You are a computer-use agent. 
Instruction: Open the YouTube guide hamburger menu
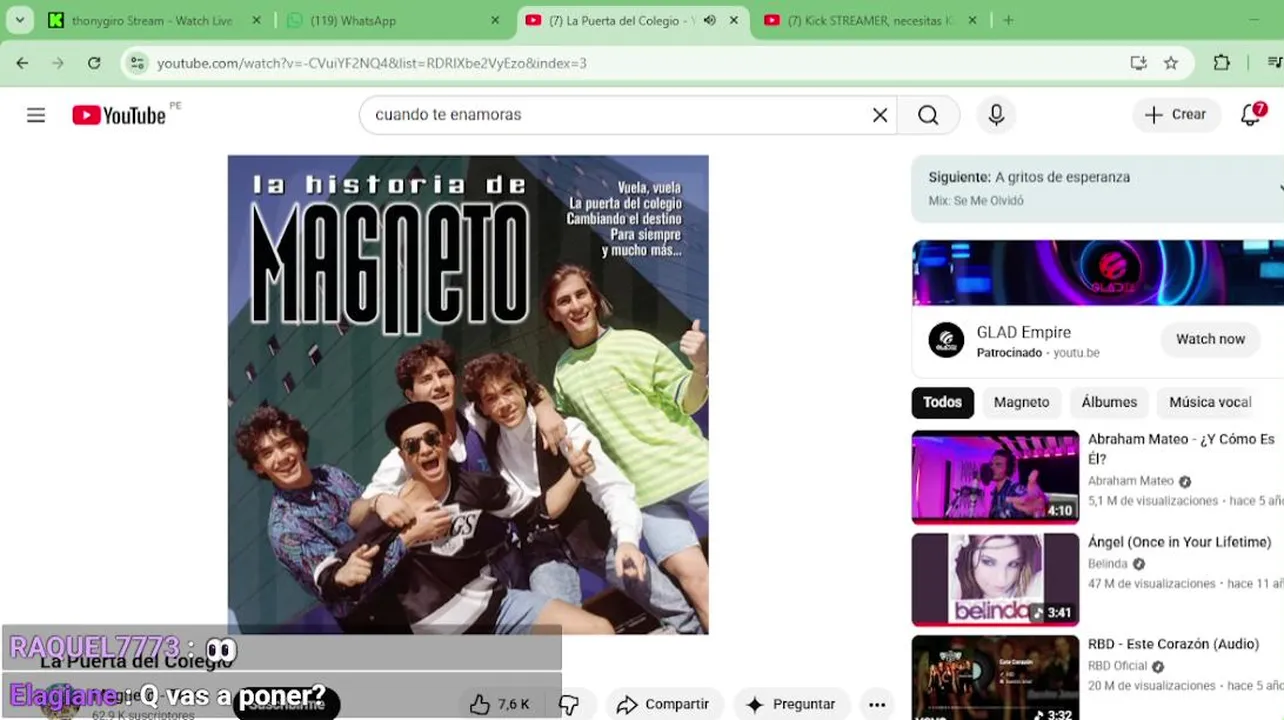tap(36, 115)
